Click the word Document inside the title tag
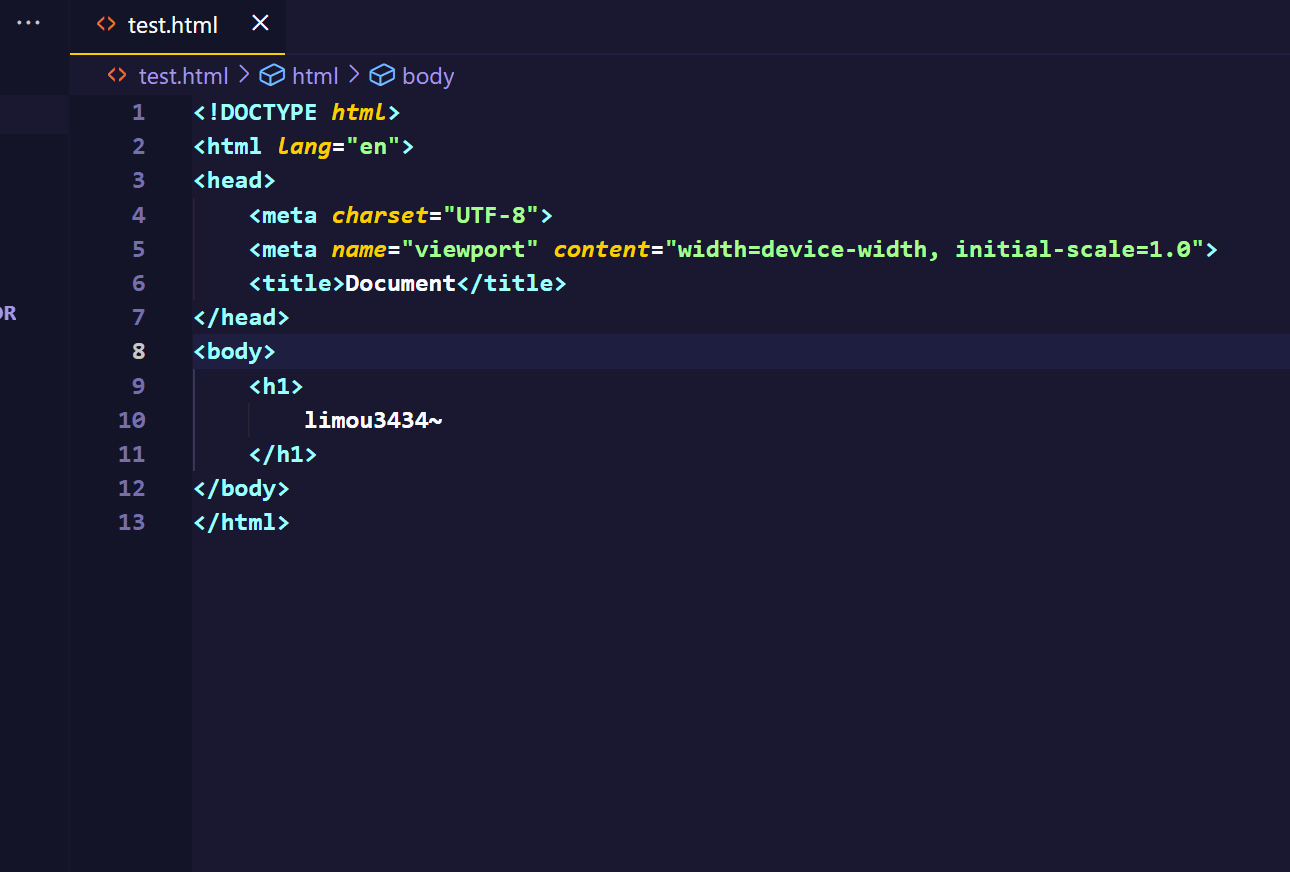This screenshot has width=1290, height=872. coord(400,283)
